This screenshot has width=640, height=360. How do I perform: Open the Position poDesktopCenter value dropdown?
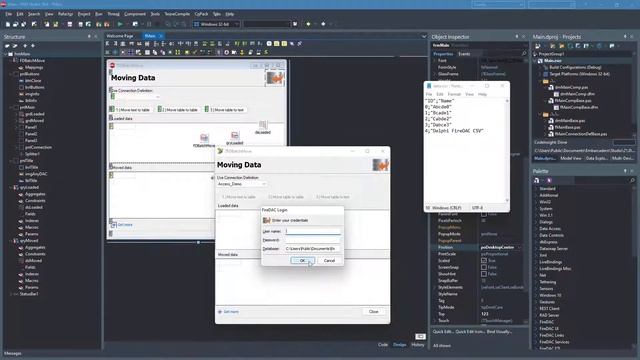[520, 247]
